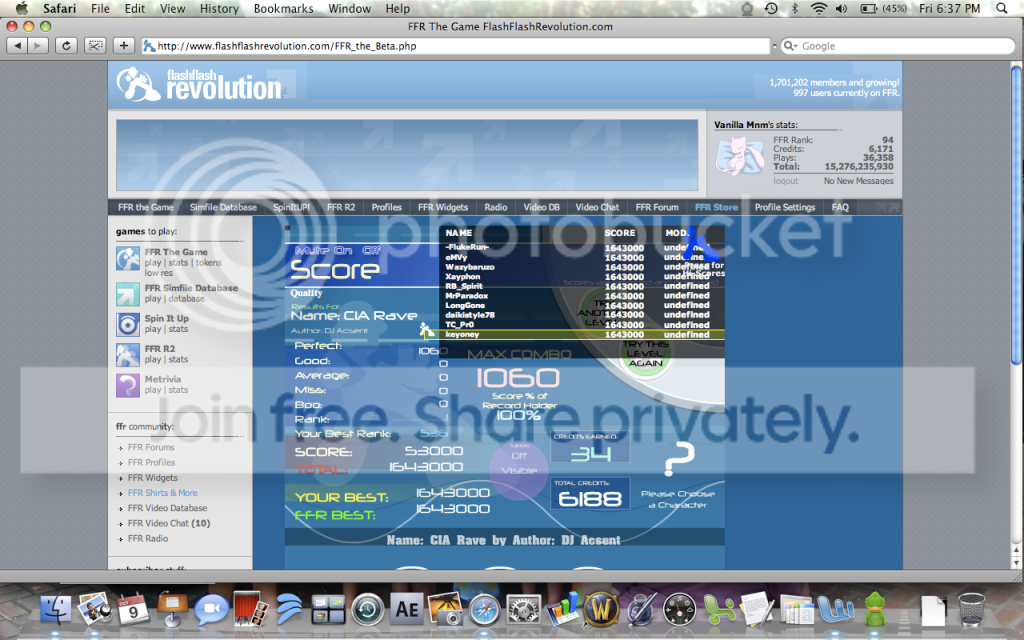Image resolution: width=1024 pixels, height=640 pixels.
Task: Set mute to Off in game
Action: point(371,250)
